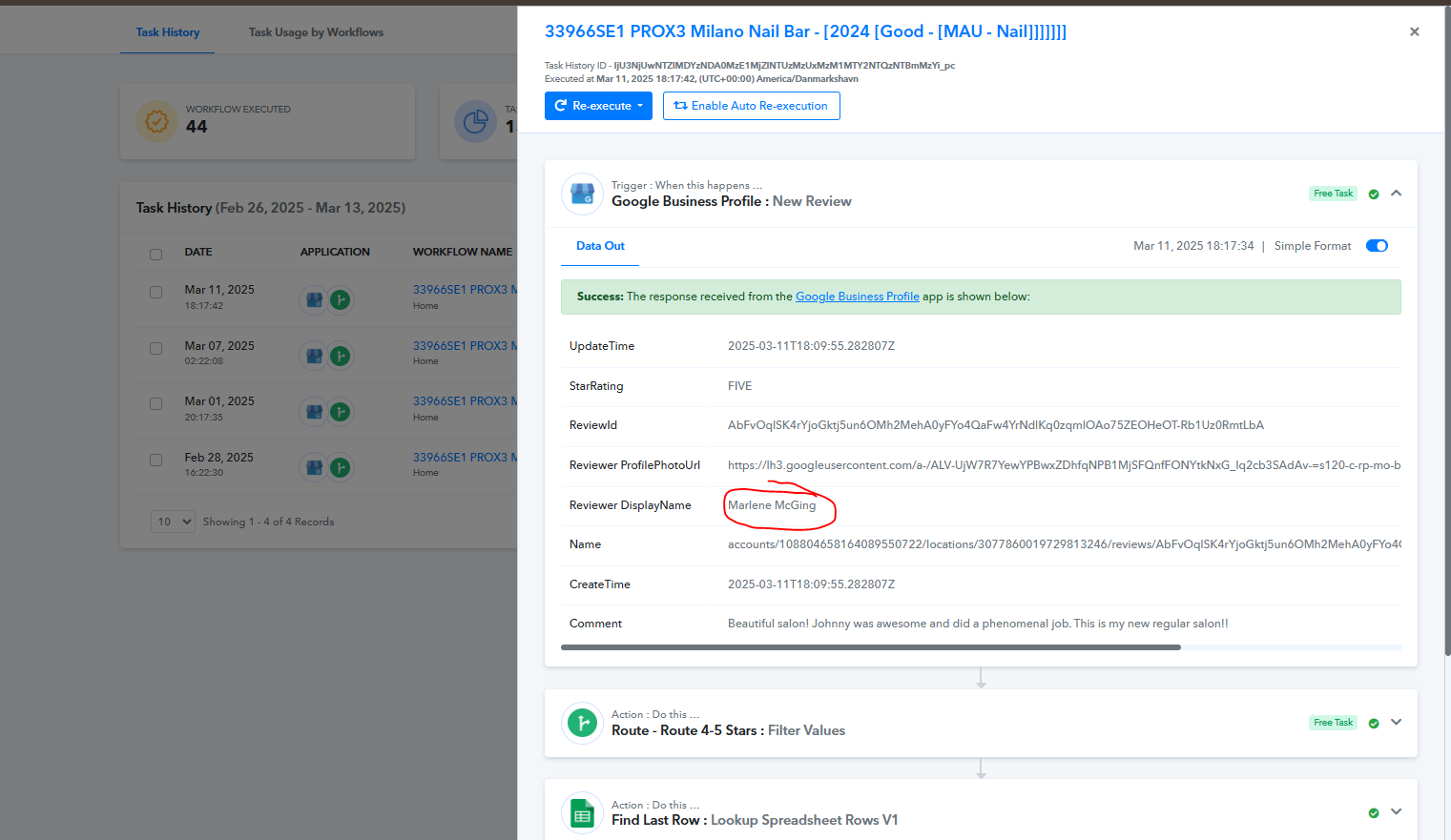Click the Showing 1 - 4 of 4 Records text
Screen dimensions: 1451x840
click(268, 522)
